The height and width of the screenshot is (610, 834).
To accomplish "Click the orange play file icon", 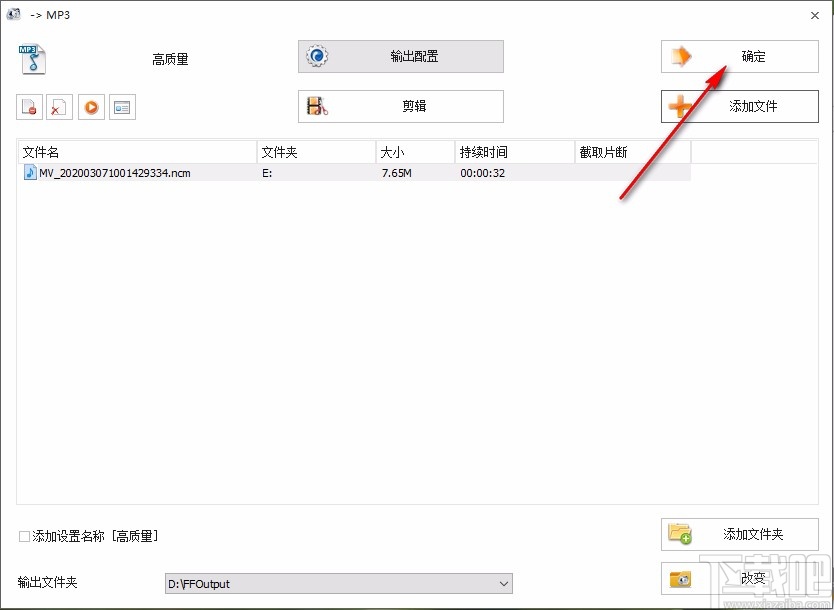I will [91, 107].
